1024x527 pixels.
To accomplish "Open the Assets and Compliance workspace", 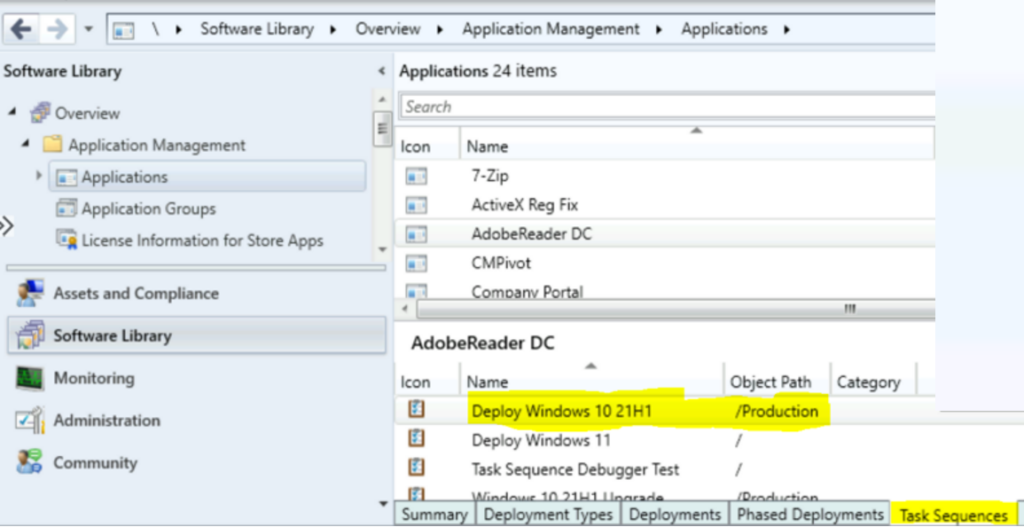I will (x=136, y=294).
